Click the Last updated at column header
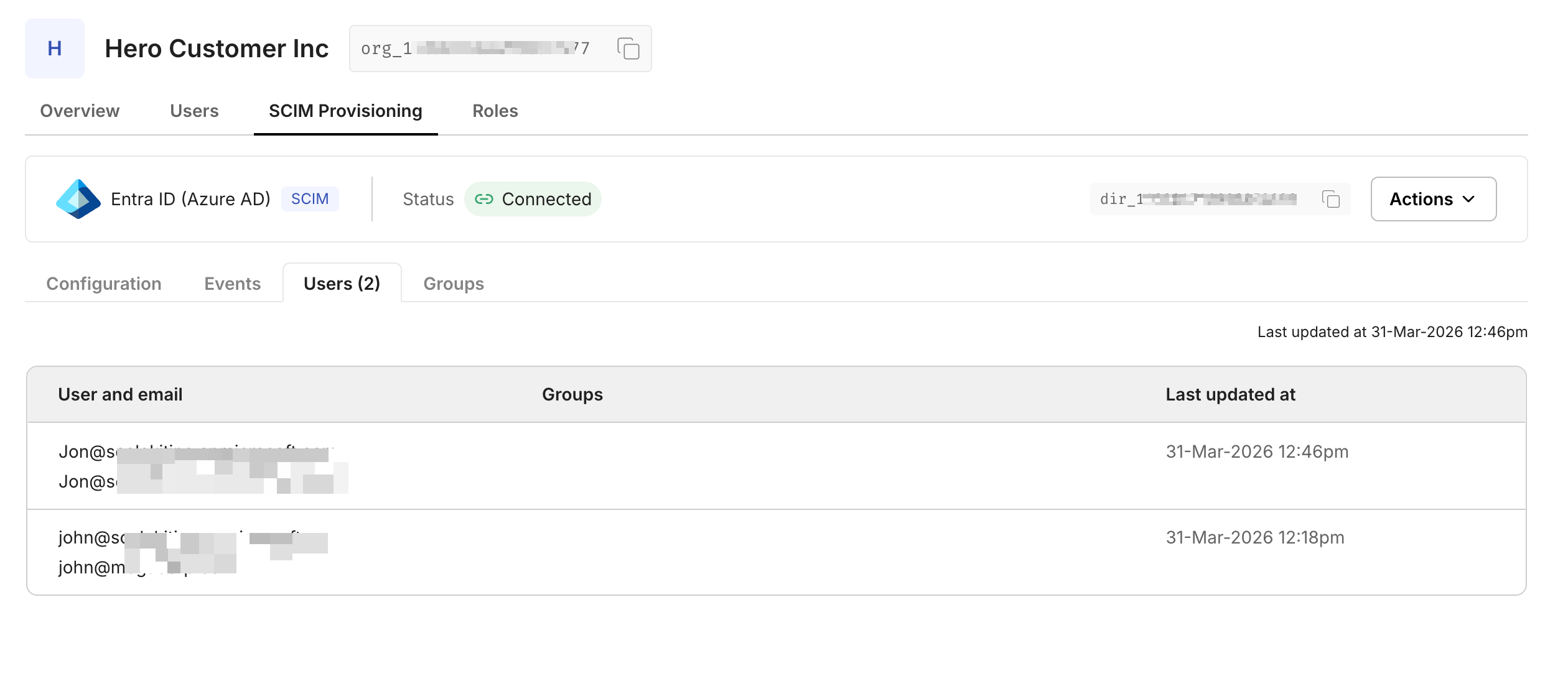1568x699 pixels. tap(1230, 394)
